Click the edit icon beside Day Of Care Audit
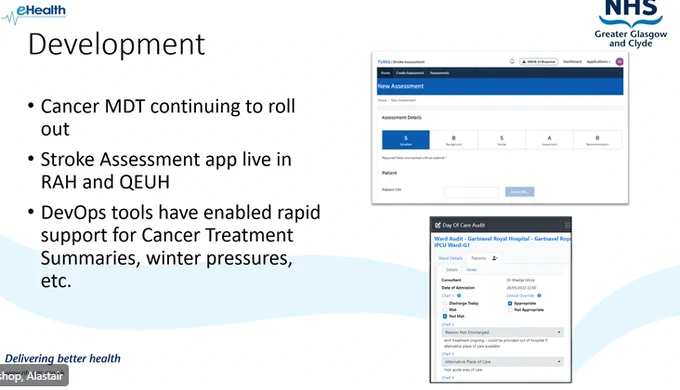Image resolution: width=680 pixels, height=390 pixels. (438, 225)
